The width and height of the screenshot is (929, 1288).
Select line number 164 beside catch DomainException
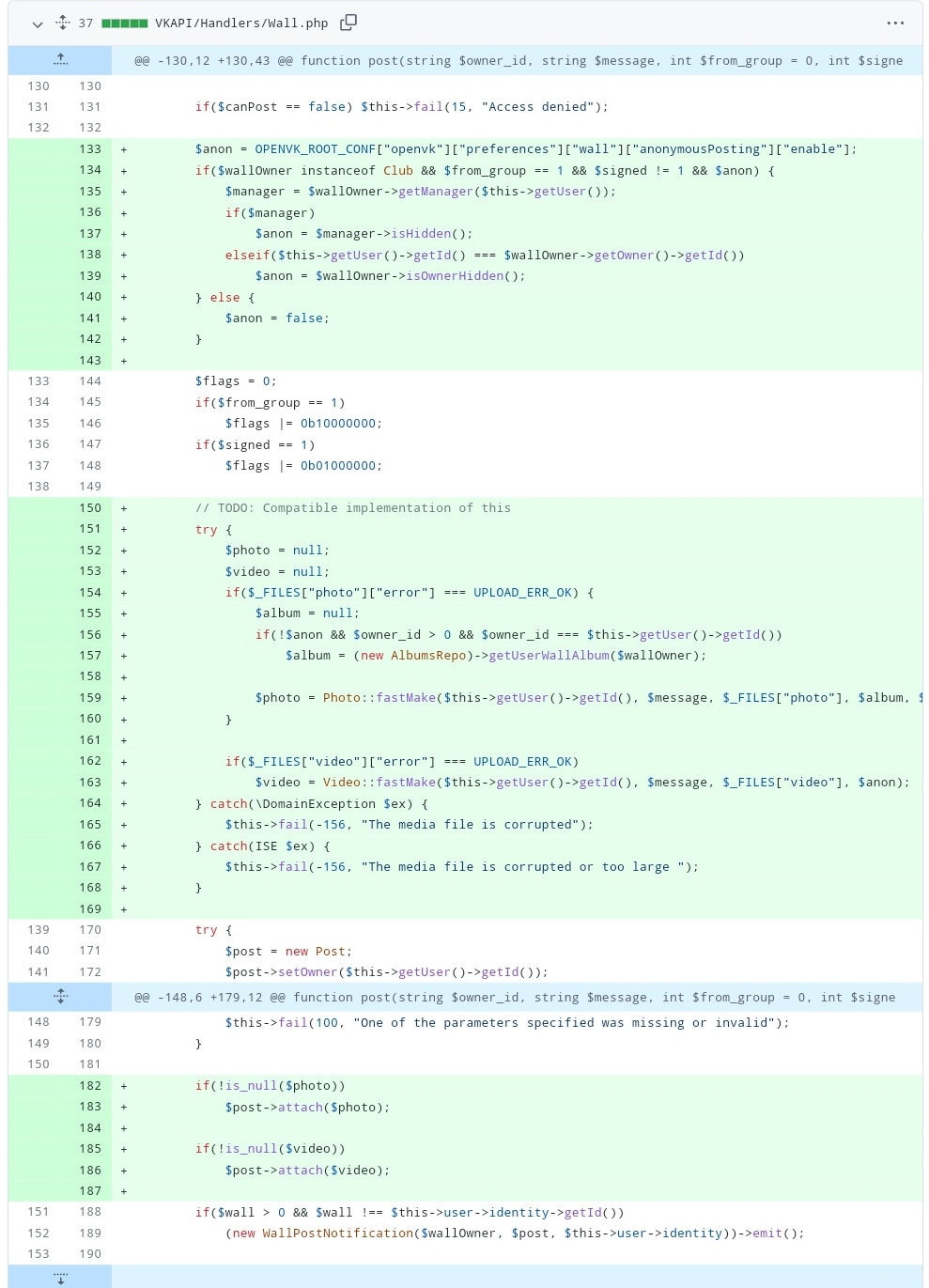click(90, 803)
